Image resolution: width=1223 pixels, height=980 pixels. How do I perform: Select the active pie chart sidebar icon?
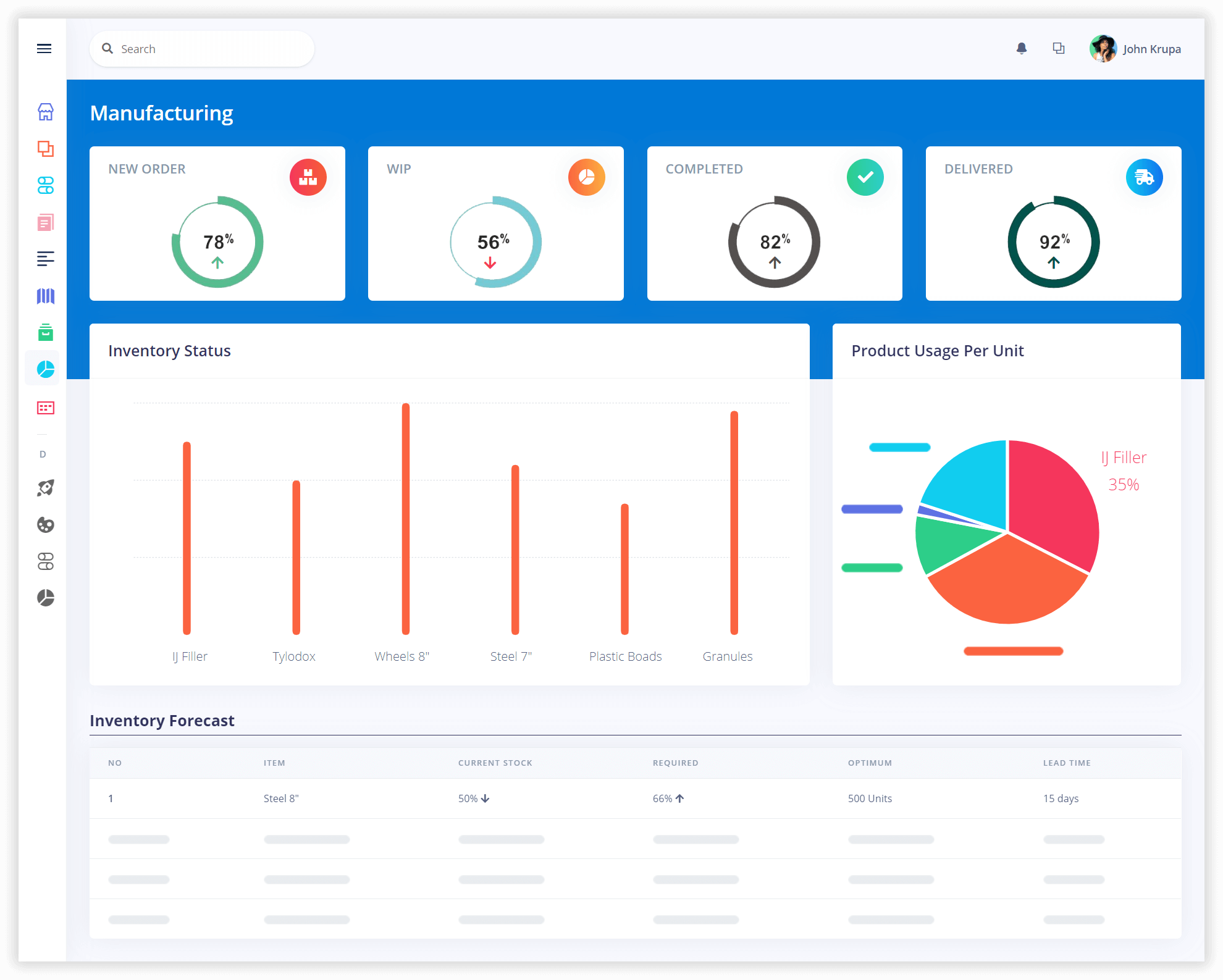pyautogui.click(x=46, y=369)
